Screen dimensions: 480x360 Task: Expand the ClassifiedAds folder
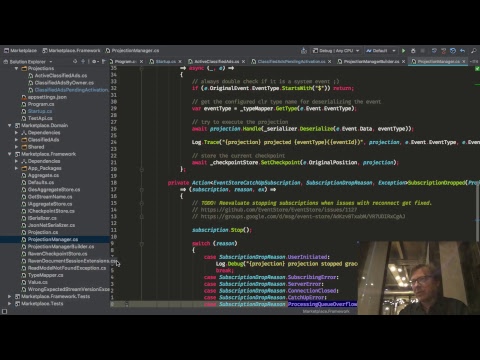click(x=16, y=140)
